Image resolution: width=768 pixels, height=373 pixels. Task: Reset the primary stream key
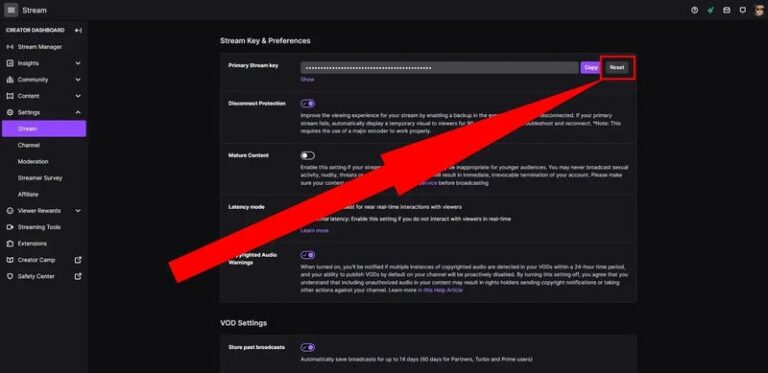tap(617, 68)
